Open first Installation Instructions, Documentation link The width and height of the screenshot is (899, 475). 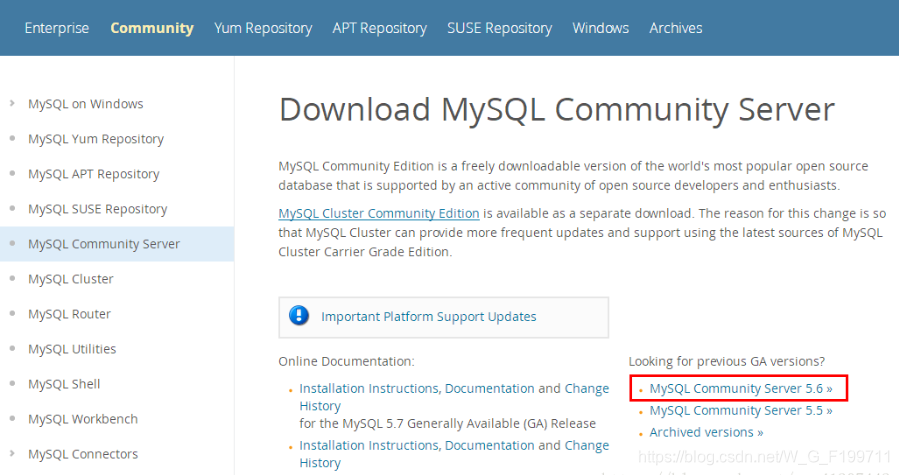417,388
